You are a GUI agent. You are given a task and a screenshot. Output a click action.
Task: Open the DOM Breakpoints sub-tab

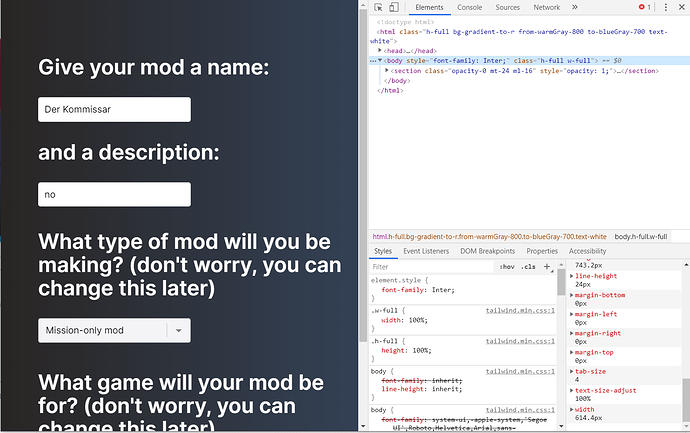pyautogui.click(x=488, y=251)
